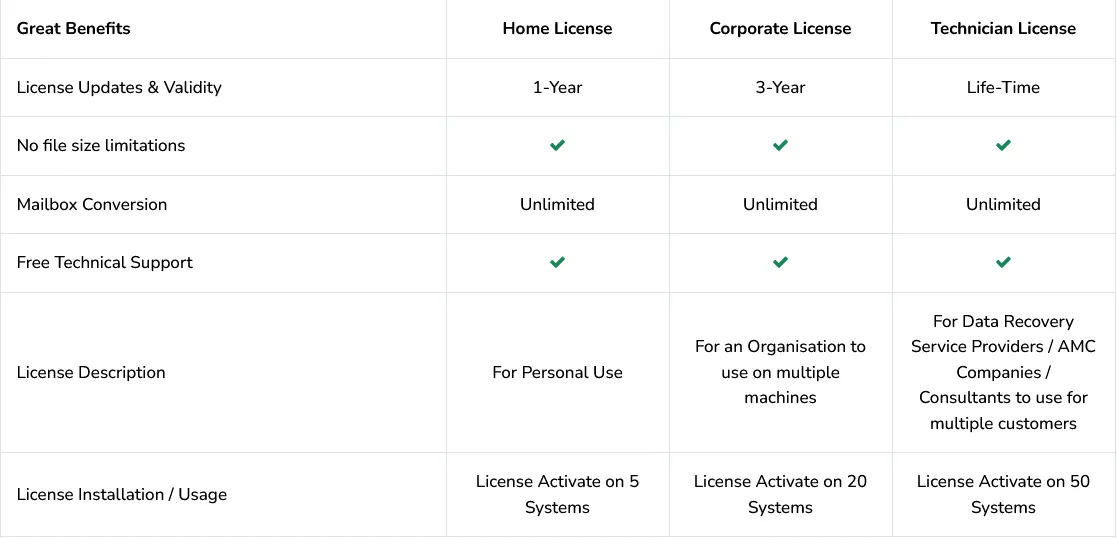1117x538 pixels.
Task: Click the Life-Time validity cell
Action: pos(1003,87)
